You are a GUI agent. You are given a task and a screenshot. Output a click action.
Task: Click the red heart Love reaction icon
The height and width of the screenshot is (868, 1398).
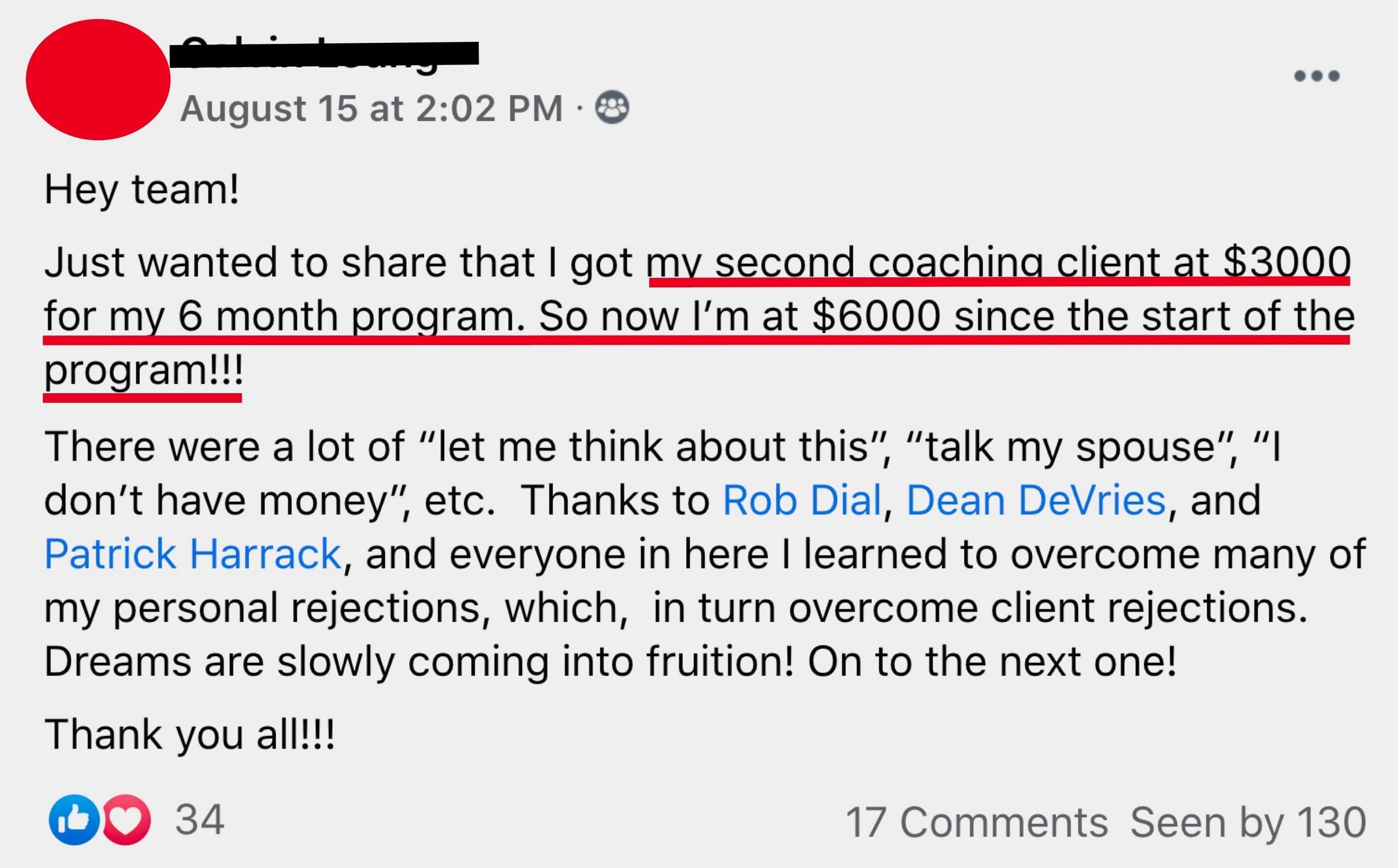[x=127, y=820]
